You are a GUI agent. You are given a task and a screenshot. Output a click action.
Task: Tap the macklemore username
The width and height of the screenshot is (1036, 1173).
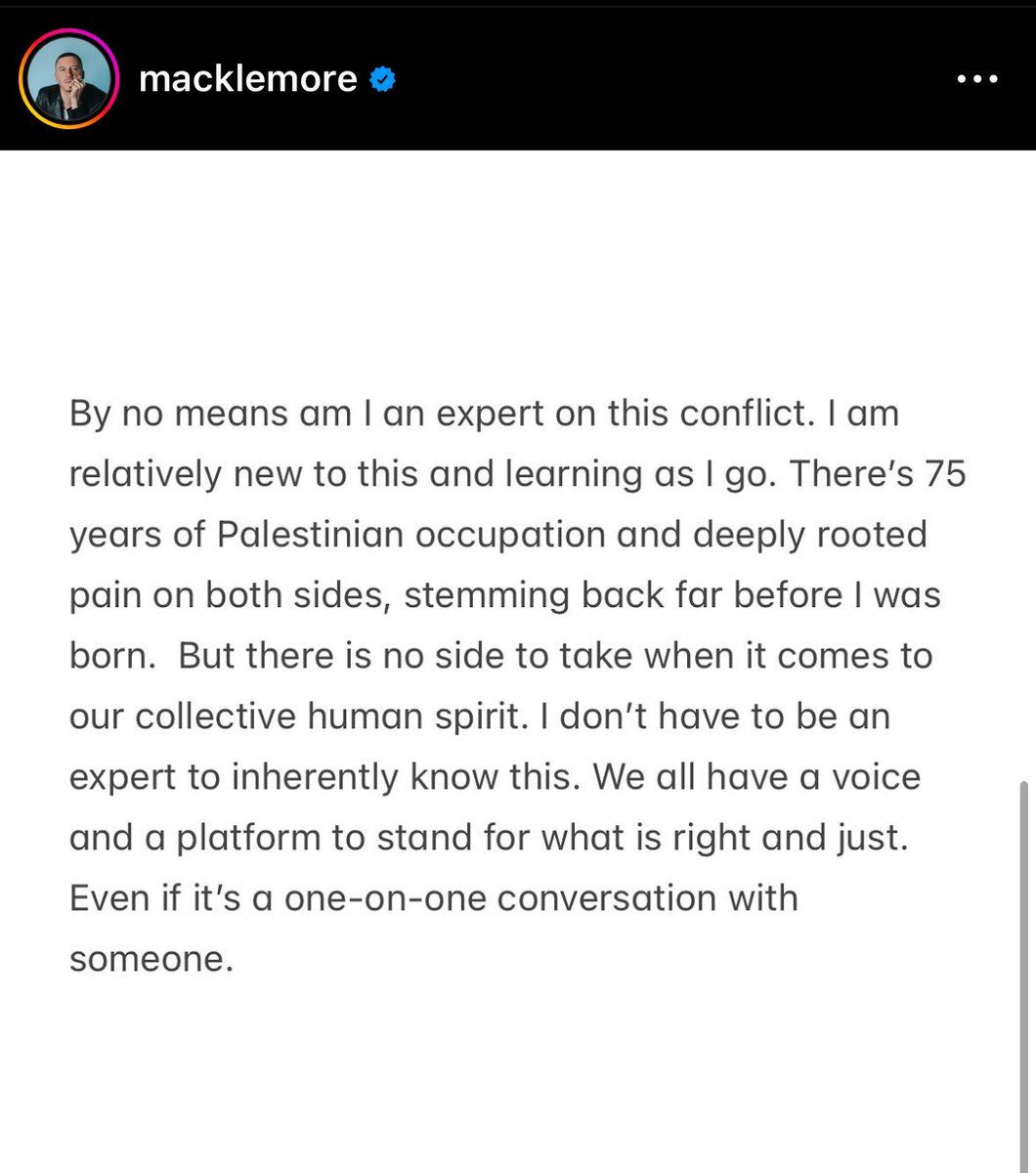(248, 79)
